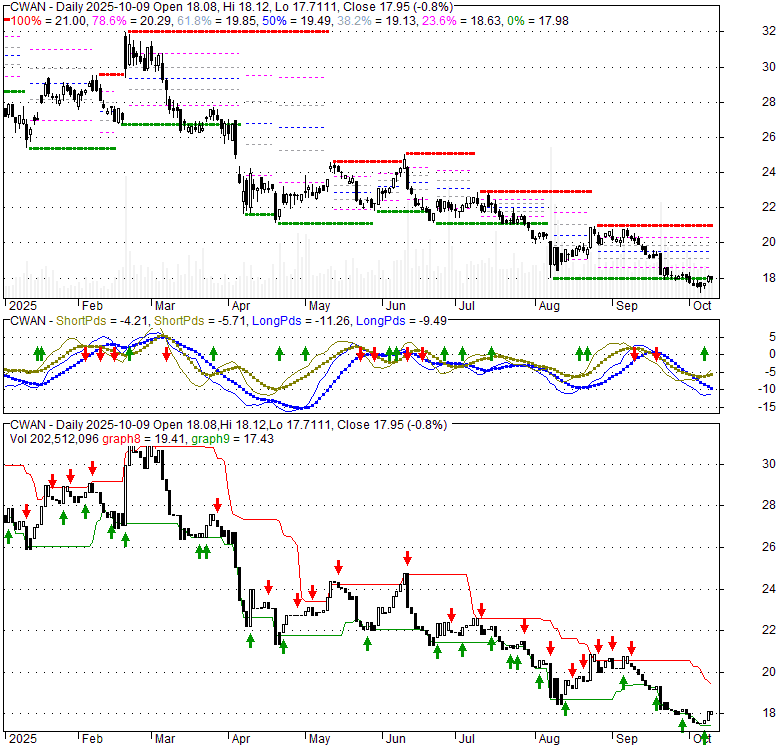Viewport: 780px width, 745px height.
Task: Click the red 100% resistance line at 21.00
Action: [654, 225]
